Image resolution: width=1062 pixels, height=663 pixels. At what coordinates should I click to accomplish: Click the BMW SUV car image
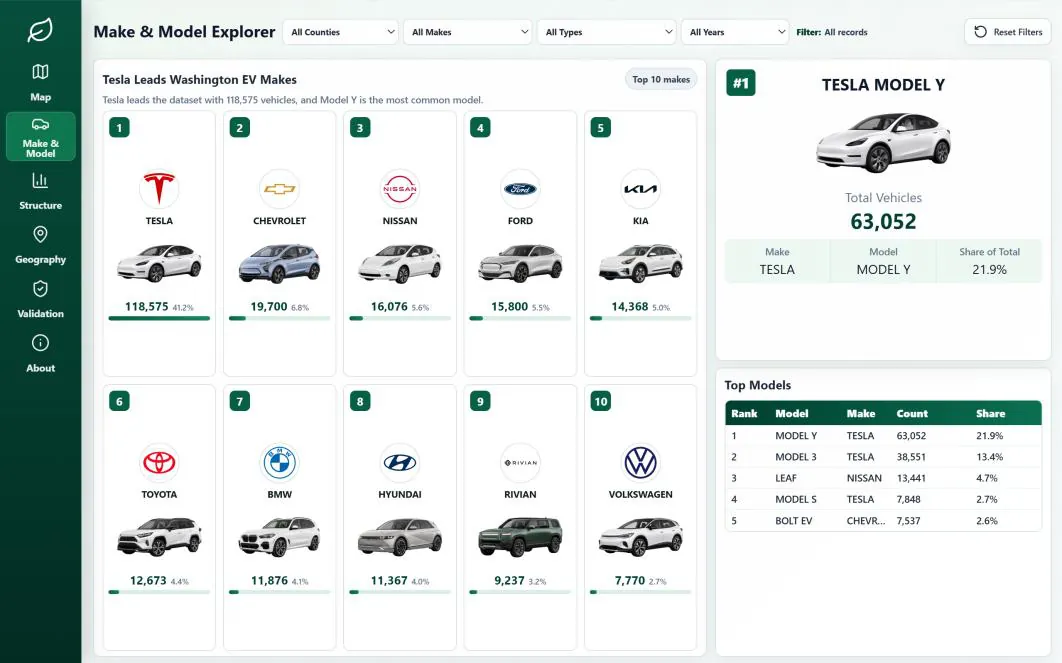click(x=279, y=537)
